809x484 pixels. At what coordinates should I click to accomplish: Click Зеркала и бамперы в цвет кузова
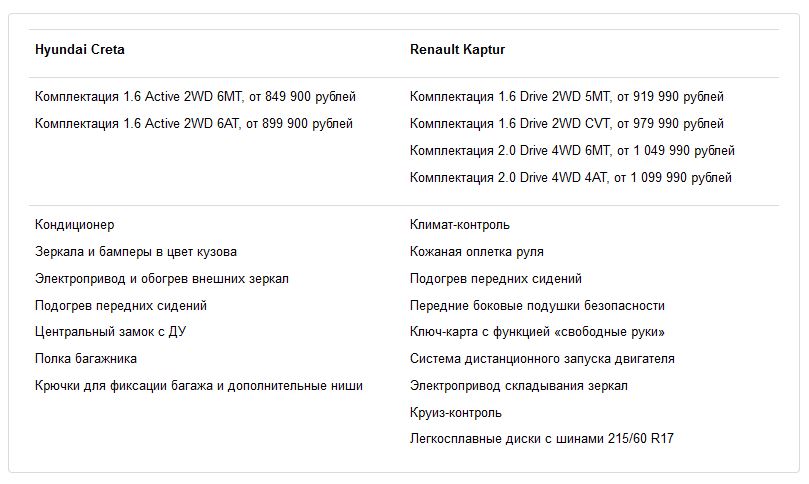click(x=136, y=252)
